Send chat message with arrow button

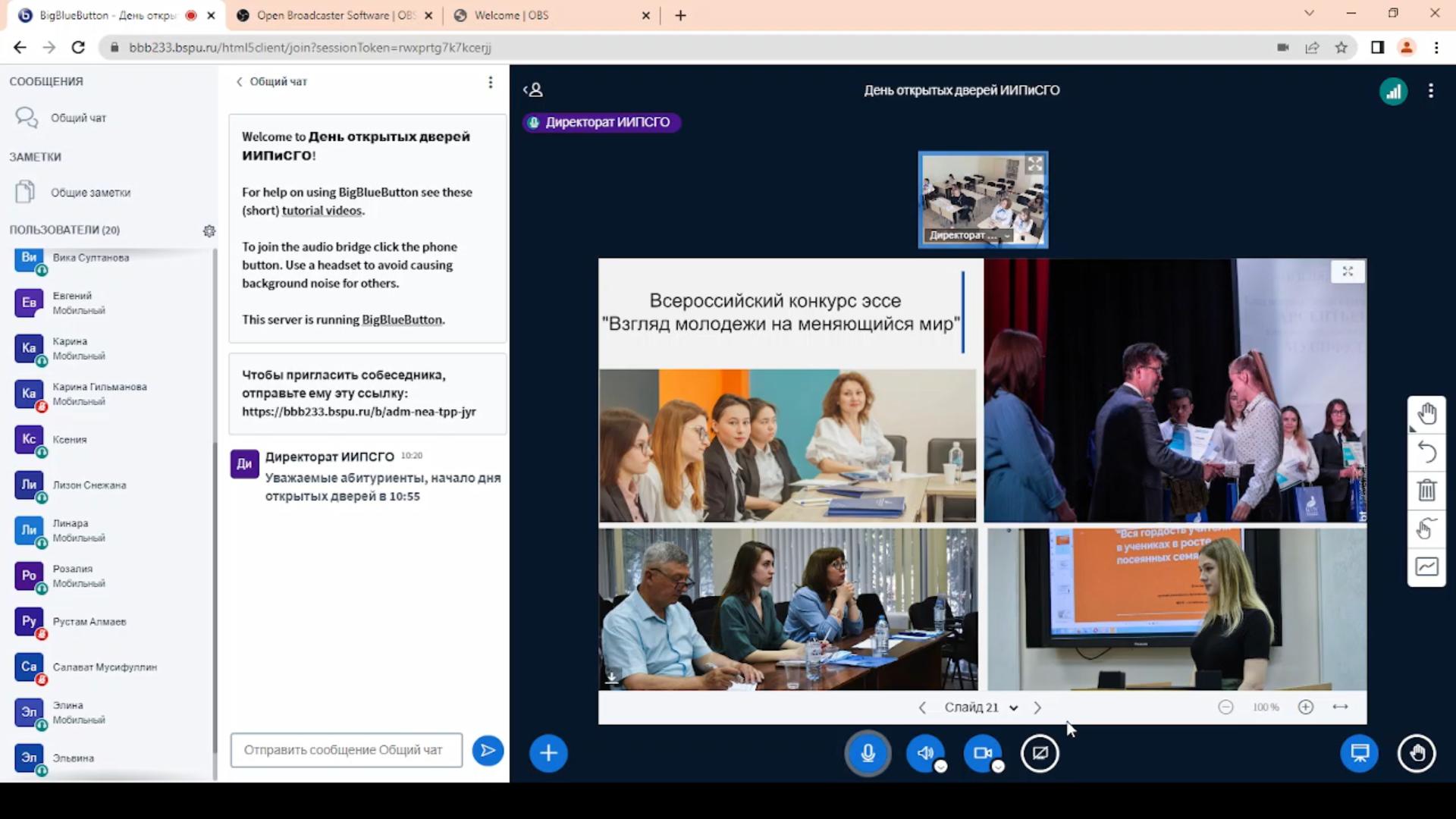click(488, 751)
